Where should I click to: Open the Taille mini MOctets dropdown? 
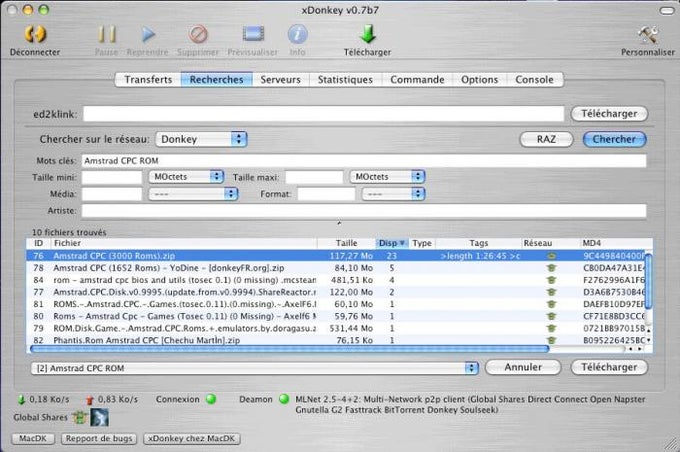pos(186,177)
